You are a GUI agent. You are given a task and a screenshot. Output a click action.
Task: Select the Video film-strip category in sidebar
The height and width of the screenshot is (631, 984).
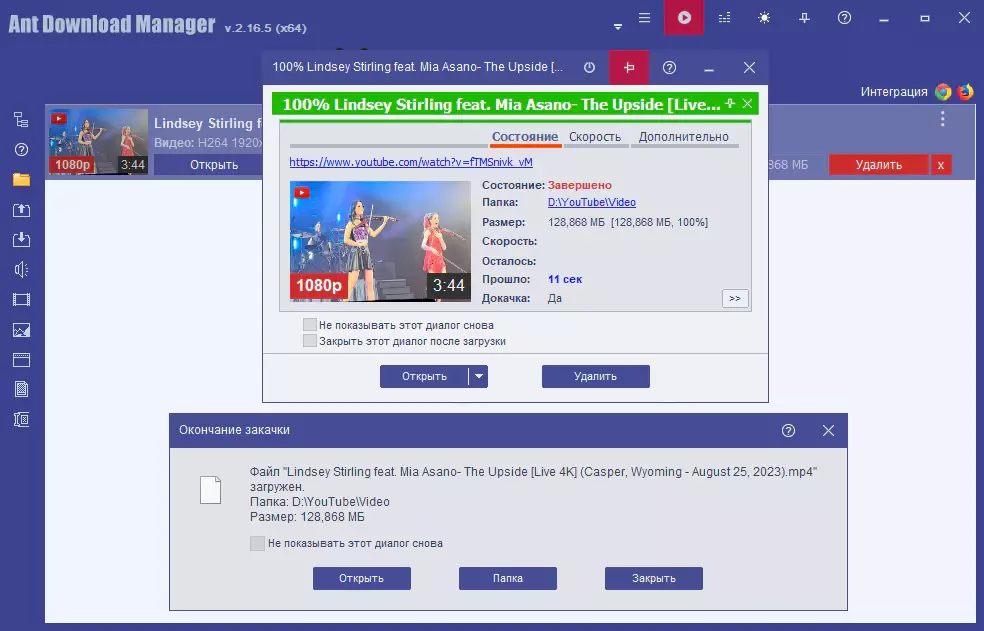tap(21, 300)
